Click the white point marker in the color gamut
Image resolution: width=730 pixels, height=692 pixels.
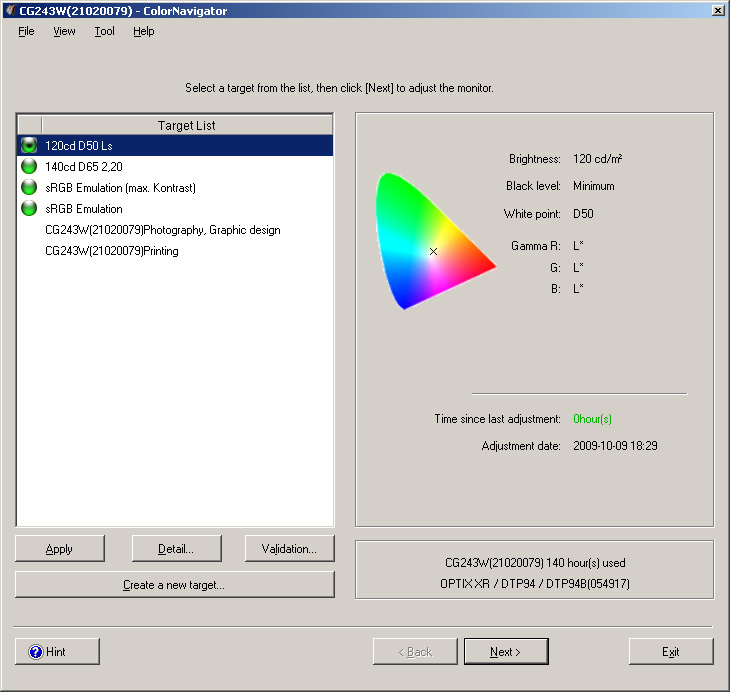coord(433,251)
